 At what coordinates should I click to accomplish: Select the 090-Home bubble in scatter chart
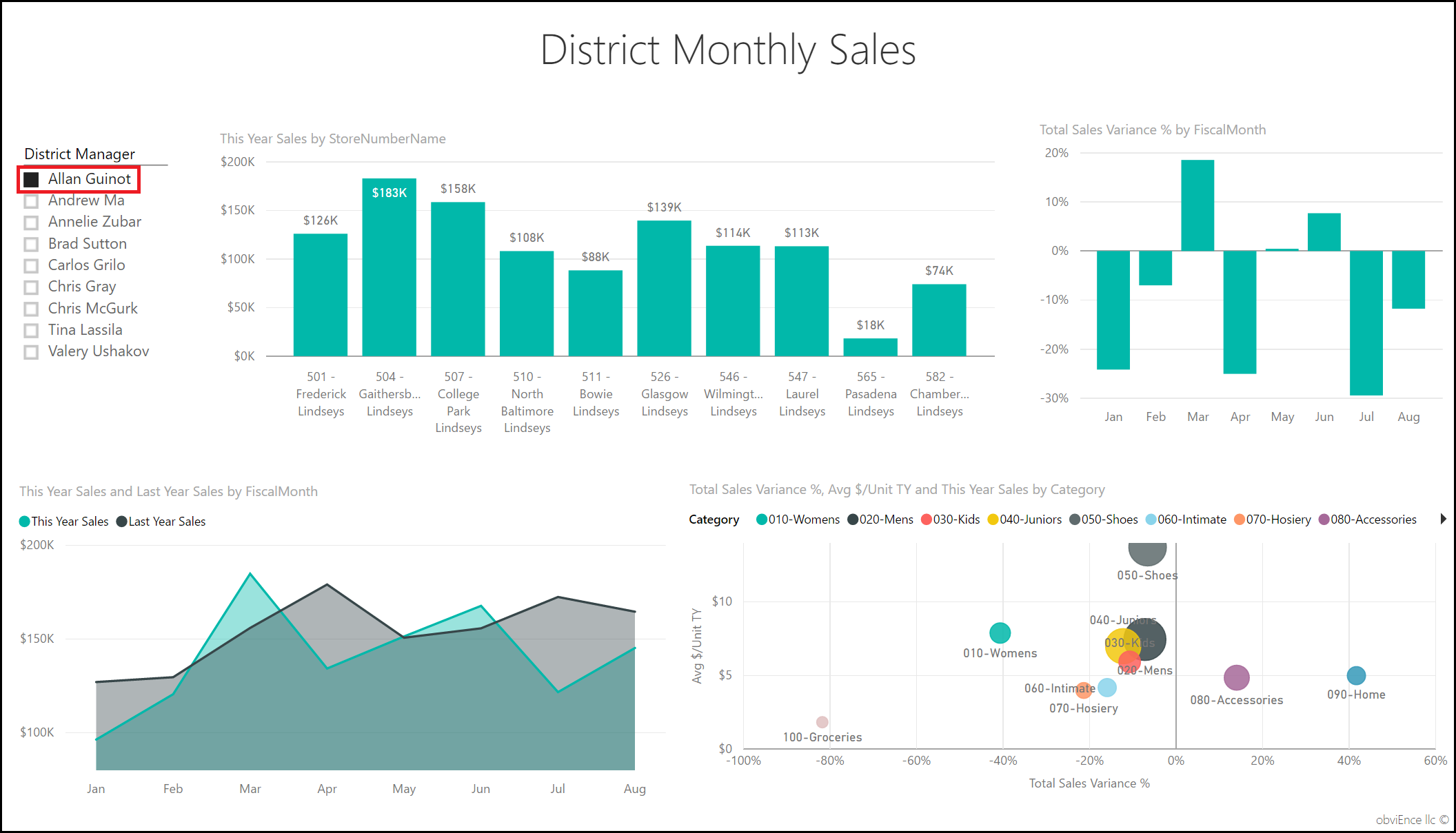[x=1355, y=676]
